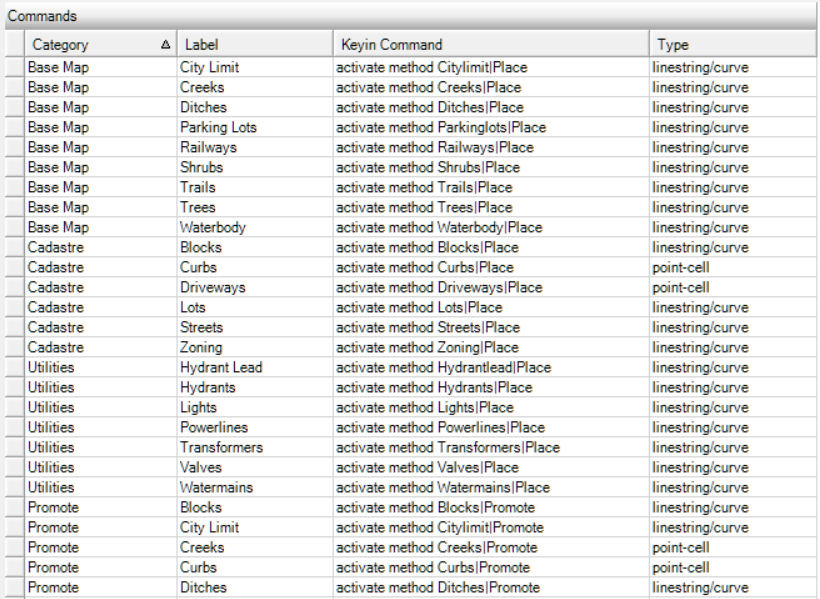Click row selector for Promote Blocks row
Image resolution: width=820 pixels, height=599 pixels.
tap(15, 507)
